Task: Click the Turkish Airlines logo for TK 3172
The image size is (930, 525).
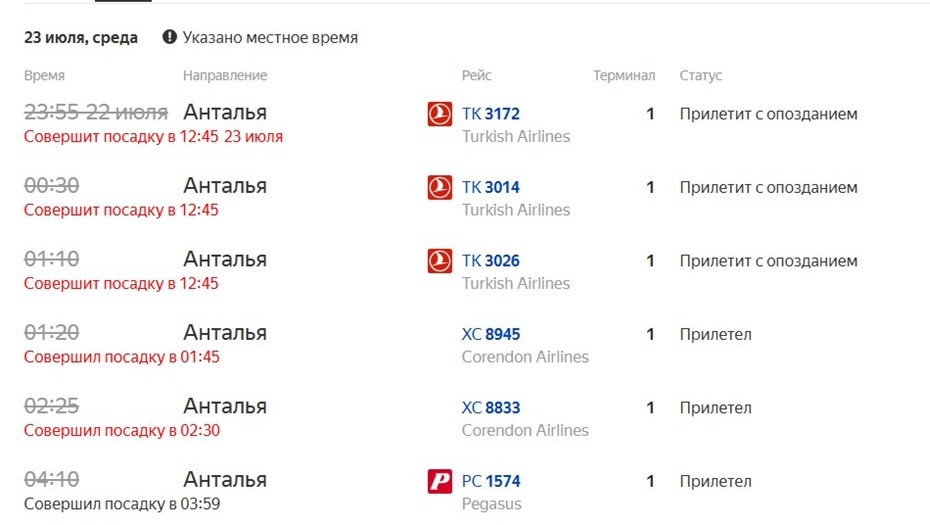Action: coord(439,114)
